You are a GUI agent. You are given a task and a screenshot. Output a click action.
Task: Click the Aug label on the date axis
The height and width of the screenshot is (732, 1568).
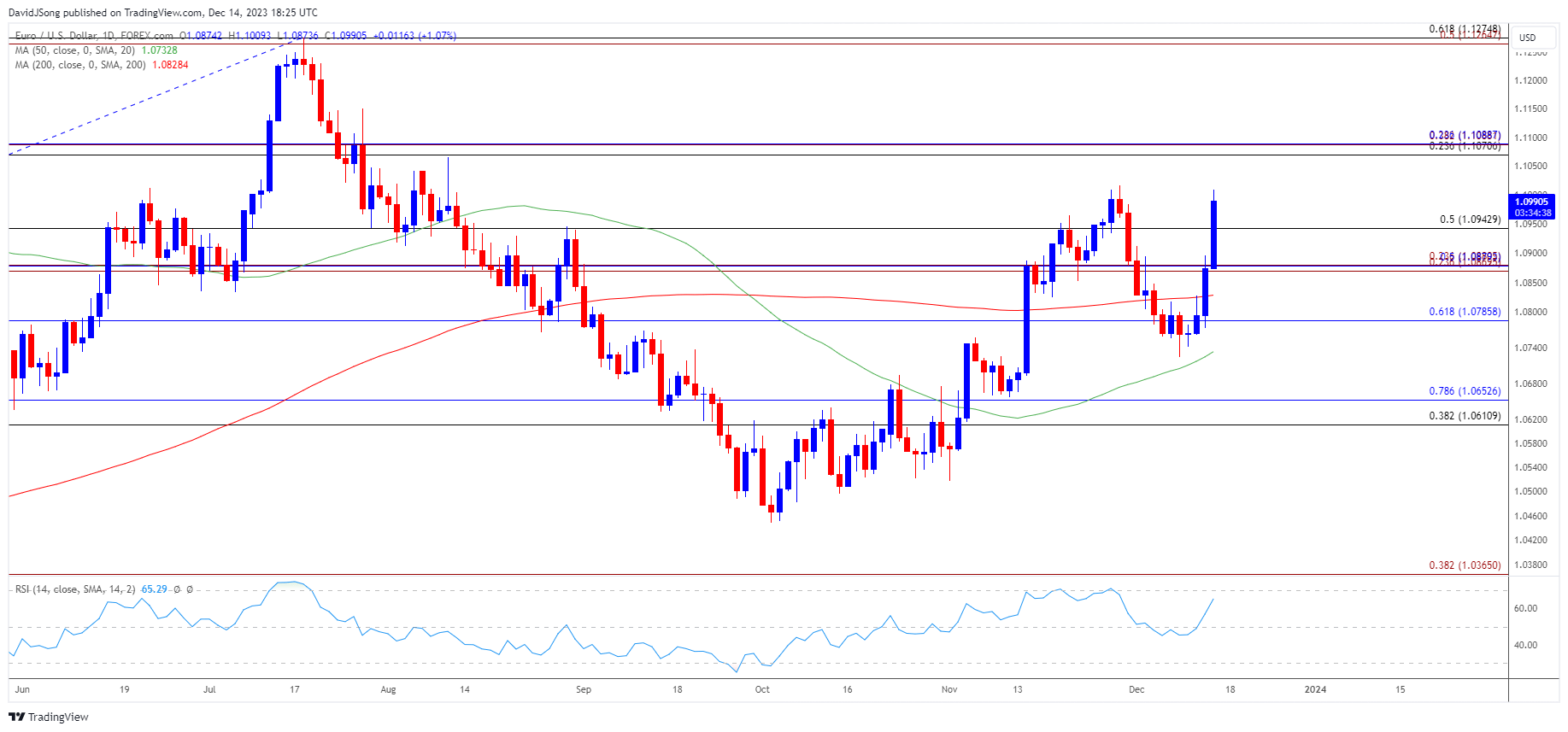coord(388,689)
